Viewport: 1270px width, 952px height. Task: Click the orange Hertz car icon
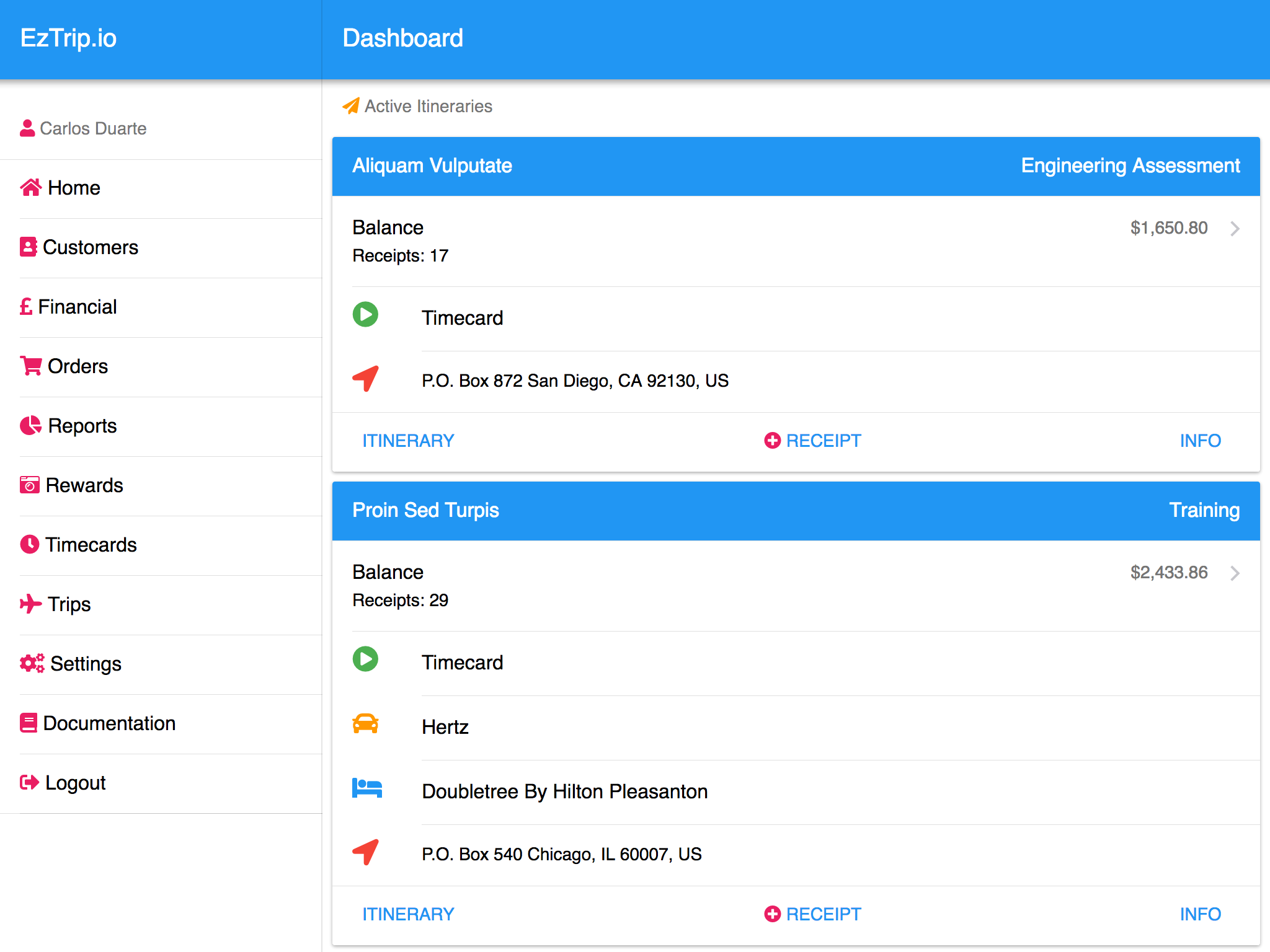[x=365, y=723]
